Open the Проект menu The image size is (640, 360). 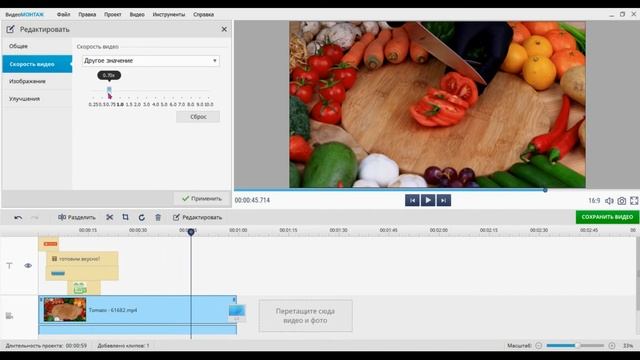tap(112, 14)
